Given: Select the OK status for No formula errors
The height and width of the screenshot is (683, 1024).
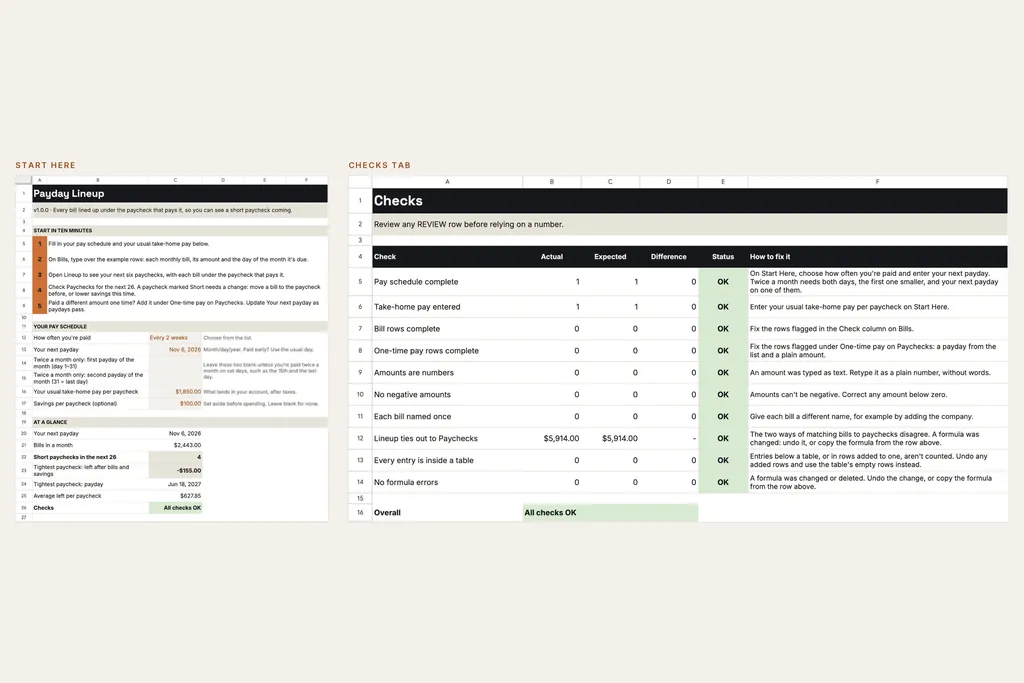Looking at the screenshot, I should coord(723,482).
